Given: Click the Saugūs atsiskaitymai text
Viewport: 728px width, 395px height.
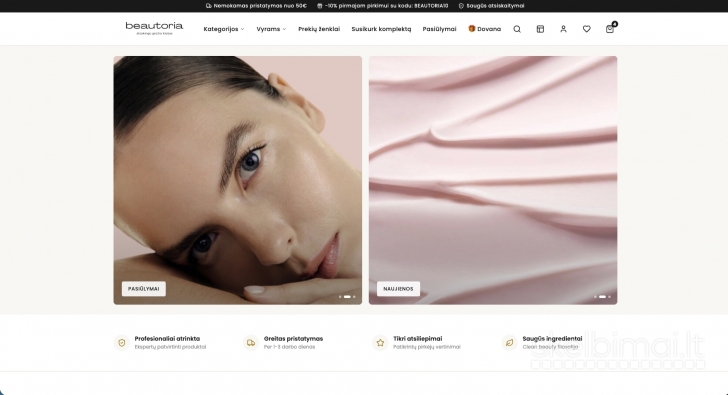Looking at the screenshot, I should (495, 6).
